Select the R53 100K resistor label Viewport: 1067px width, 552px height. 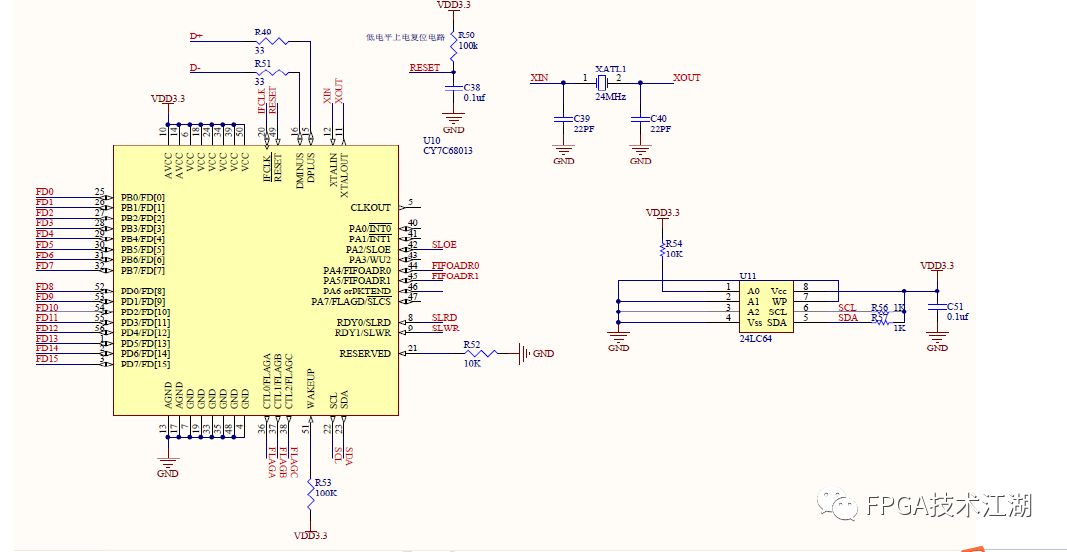(x=325, y=481)
